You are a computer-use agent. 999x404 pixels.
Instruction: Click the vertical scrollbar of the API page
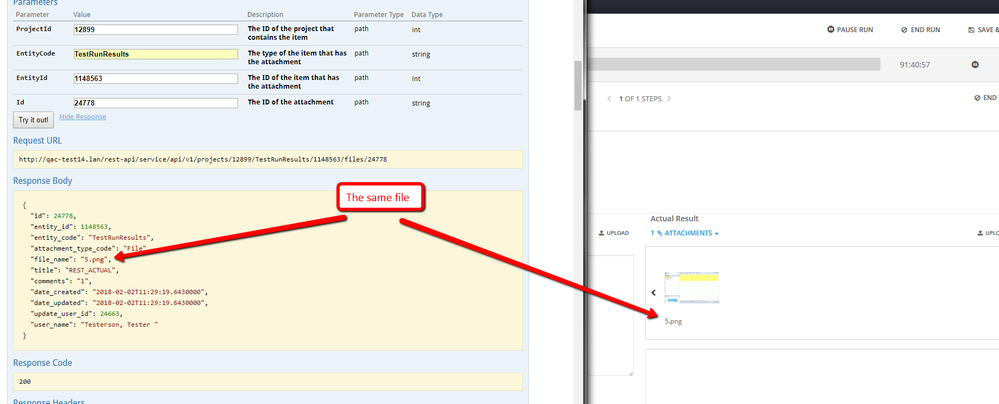tap(578, 86)
